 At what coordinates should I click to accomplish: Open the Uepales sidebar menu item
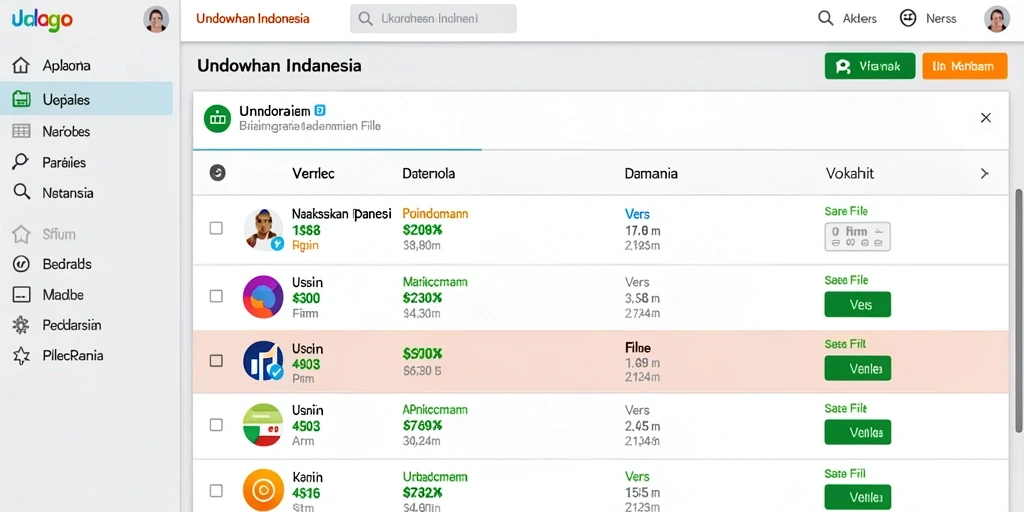(86, 99)
